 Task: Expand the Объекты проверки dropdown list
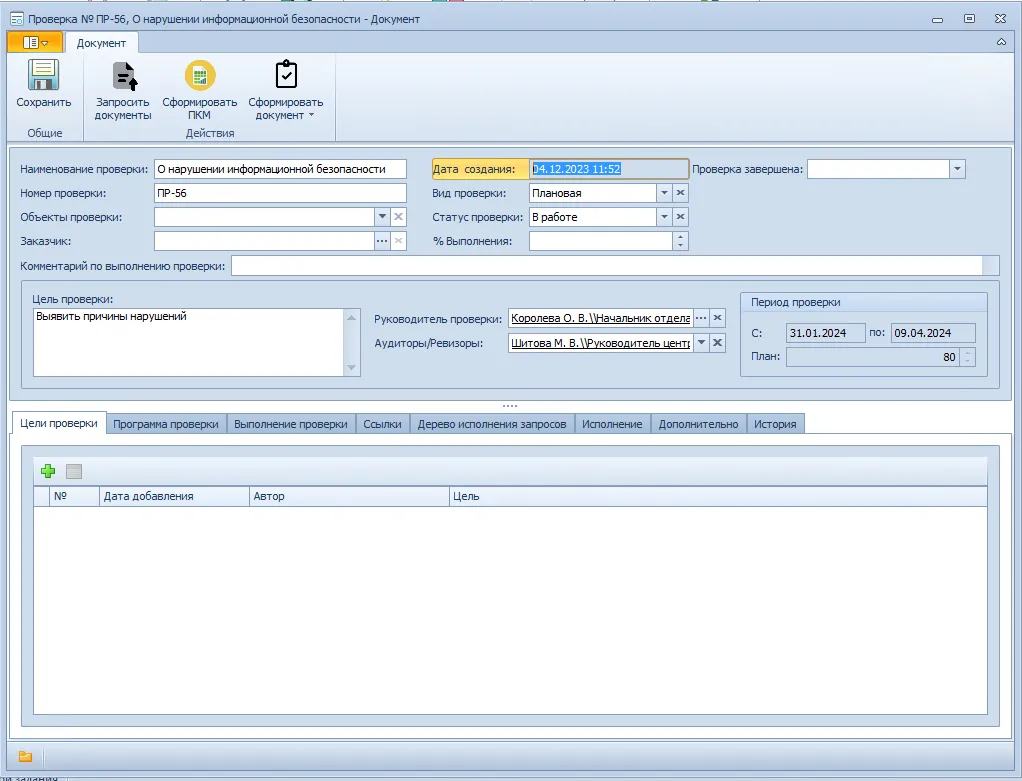coord(382,217)
